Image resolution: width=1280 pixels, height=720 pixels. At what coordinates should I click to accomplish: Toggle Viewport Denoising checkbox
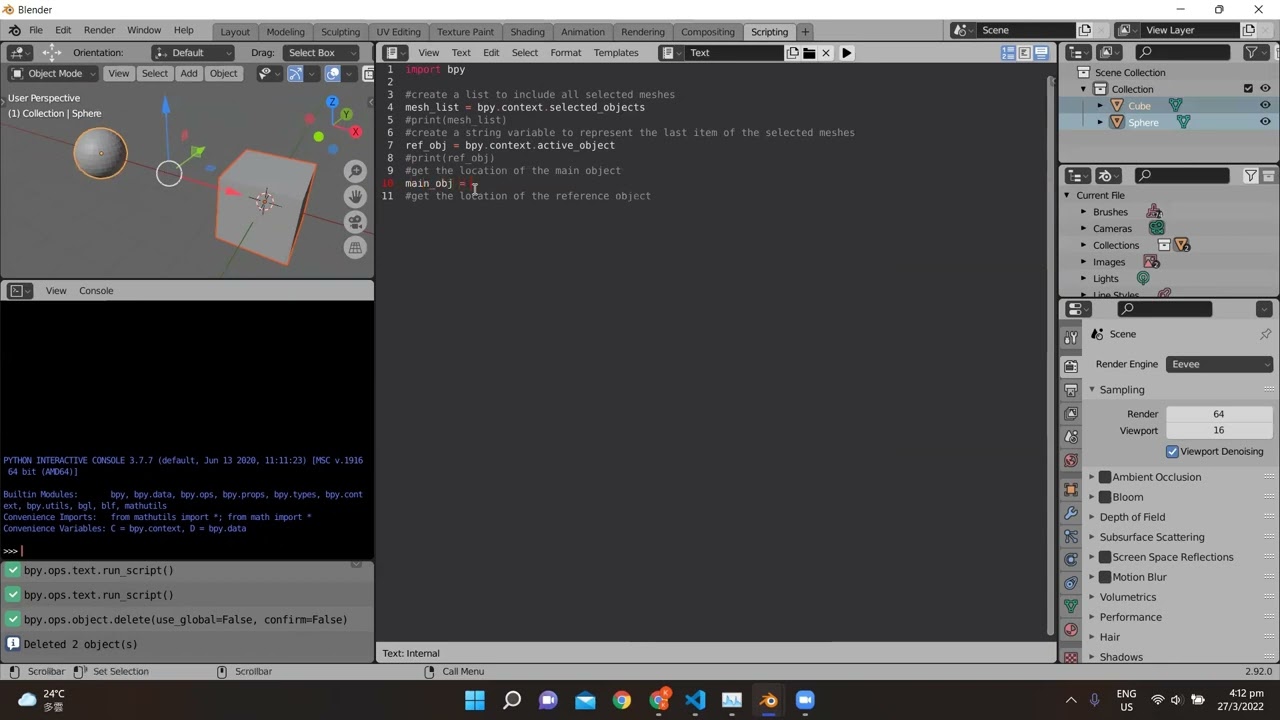click(x=1172, y=451)
